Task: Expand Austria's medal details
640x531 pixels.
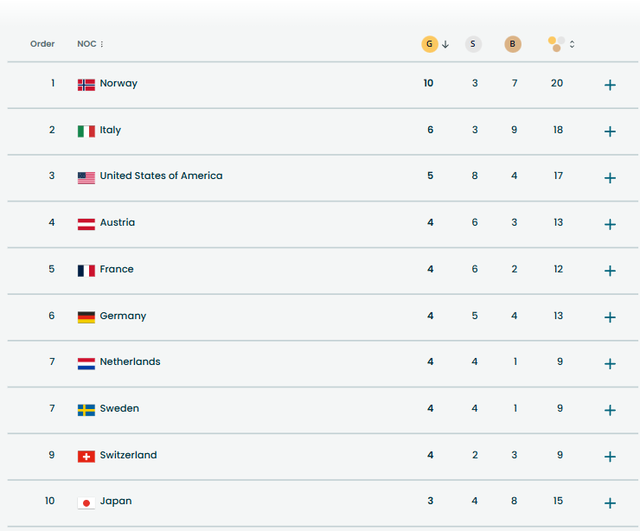Action: (x=610, y=224)
